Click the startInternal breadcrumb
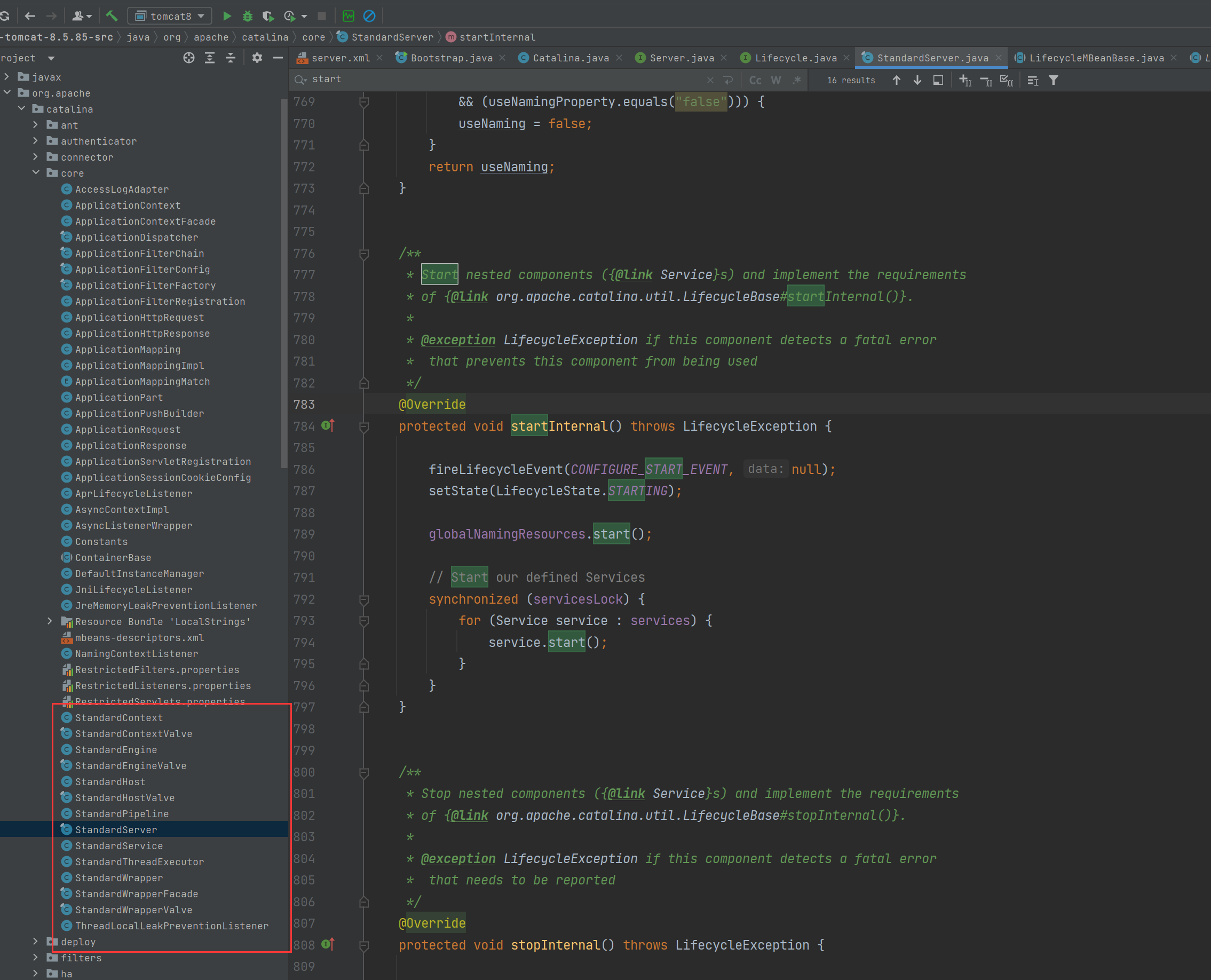This screenshot has width=1211, height=980. pyautogui.click(x=490, y=37)
